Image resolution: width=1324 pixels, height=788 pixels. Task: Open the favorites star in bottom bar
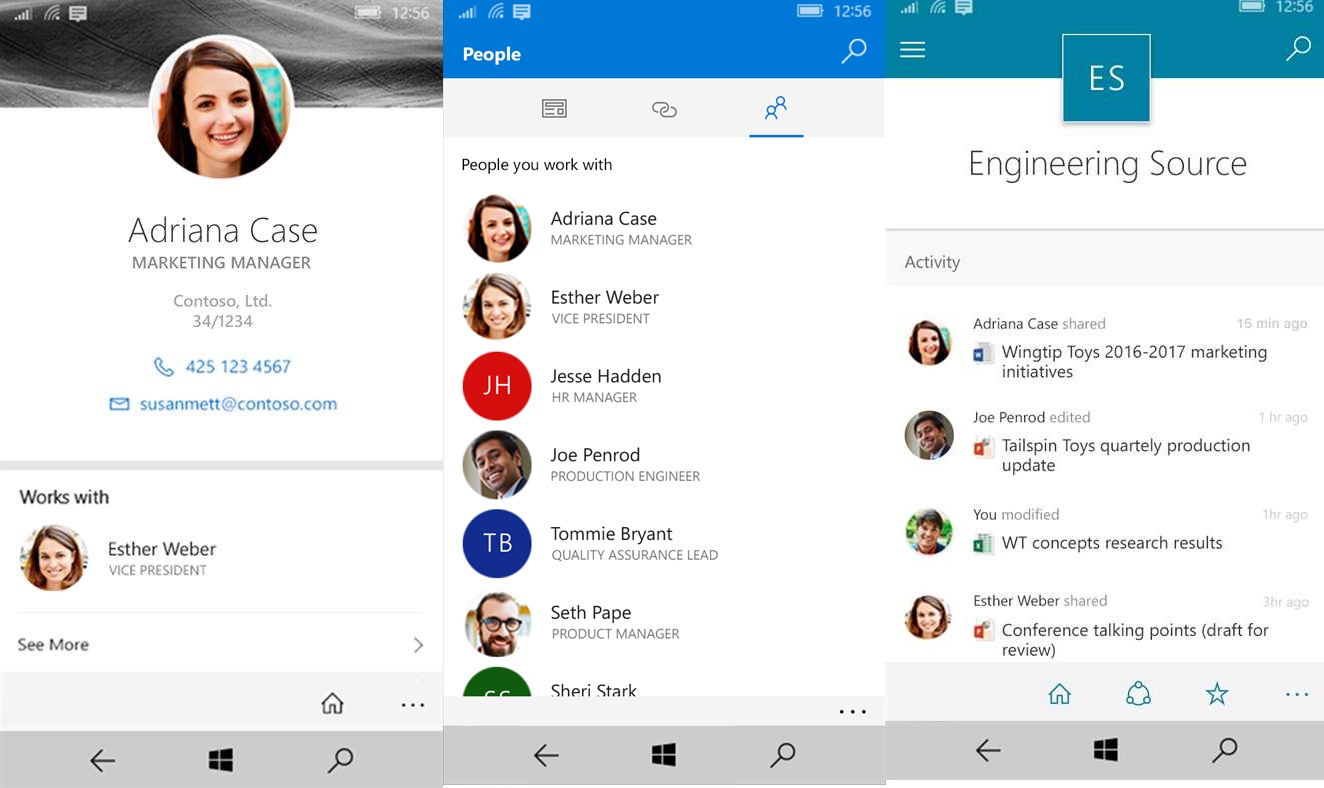click(1217, 693)
